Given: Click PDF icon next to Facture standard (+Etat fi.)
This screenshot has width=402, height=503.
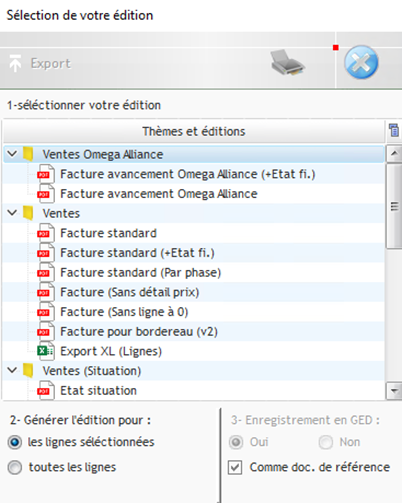Looking at the screenshot, I should point(46,253).
